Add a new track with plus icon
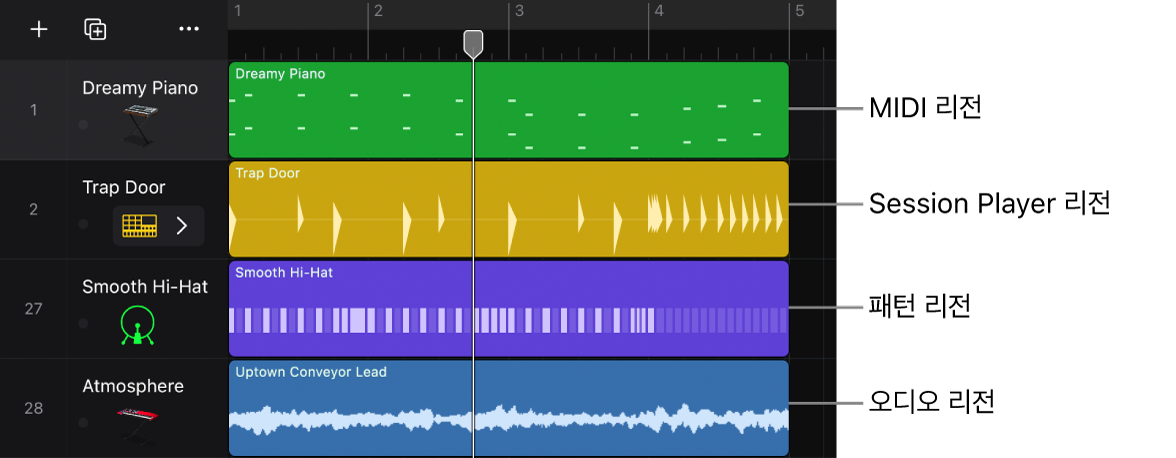This screenshot has width=1176, height=458. [38, 29]
